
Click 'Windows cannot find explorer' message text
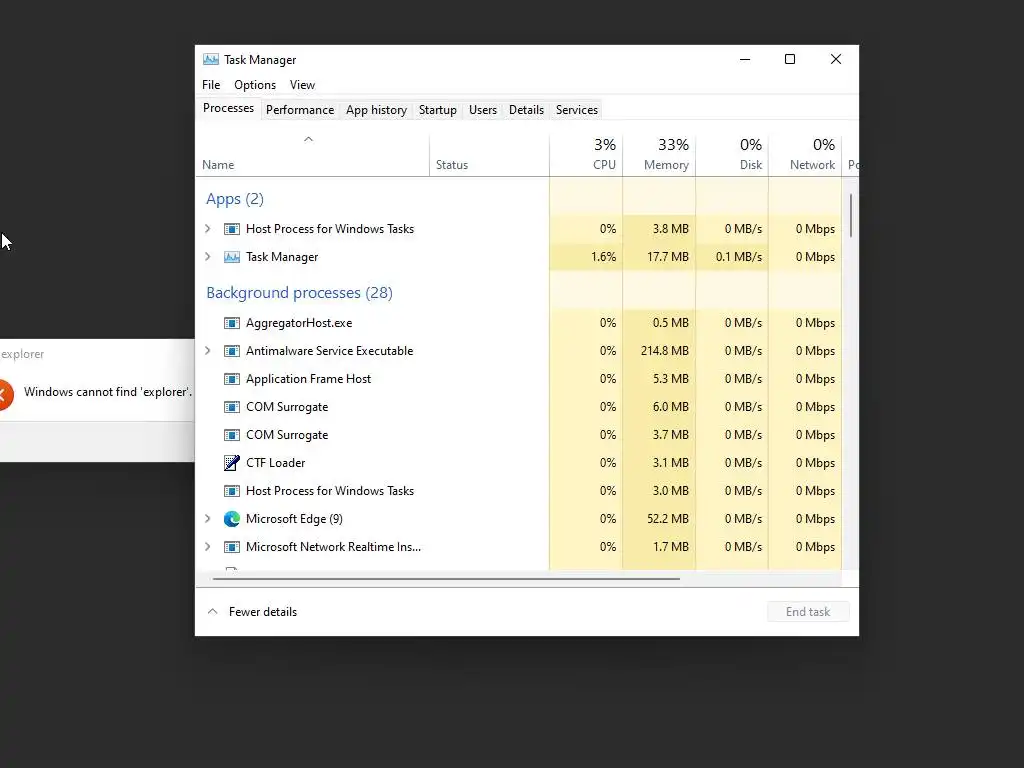coord(108,392)
